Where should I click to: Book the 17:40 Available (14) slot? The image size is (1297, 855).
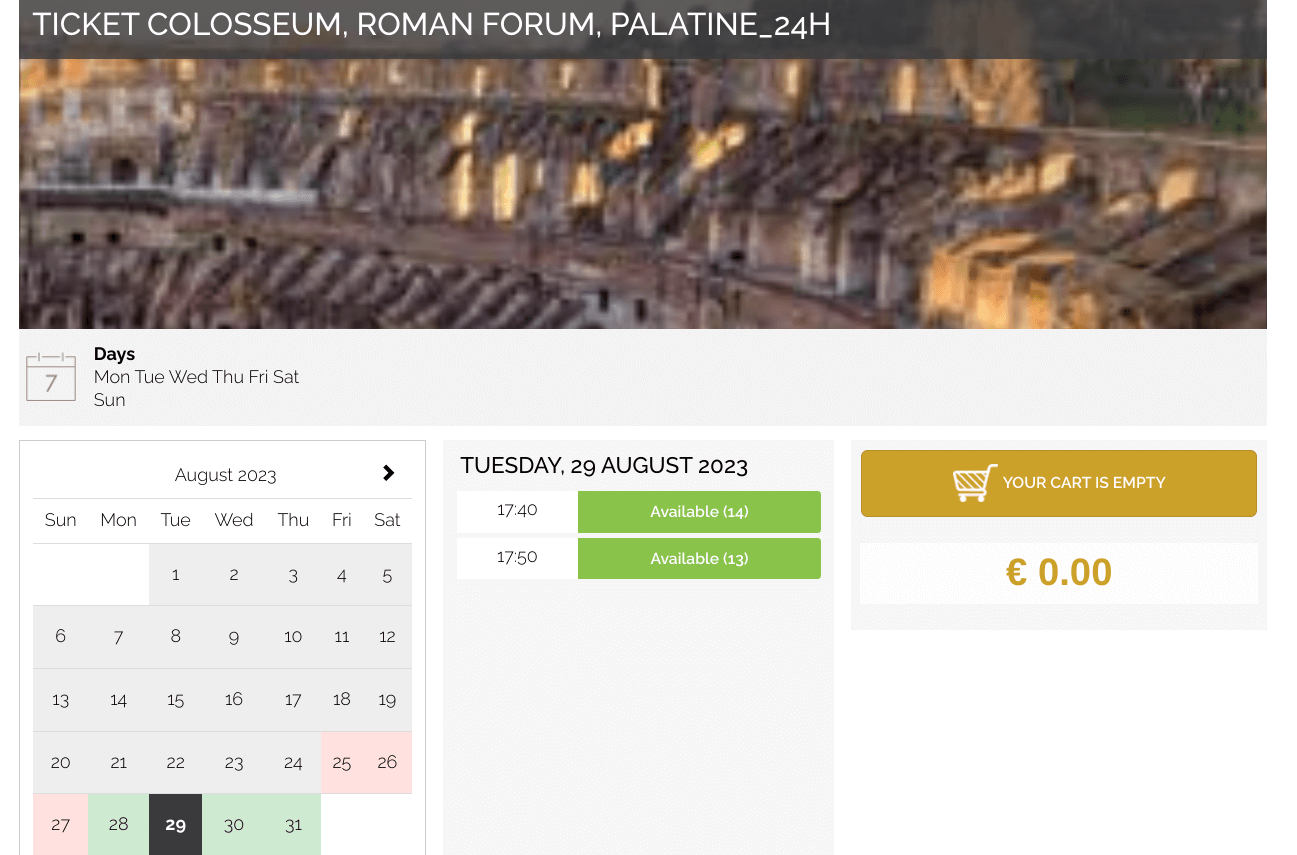point(699,512)
